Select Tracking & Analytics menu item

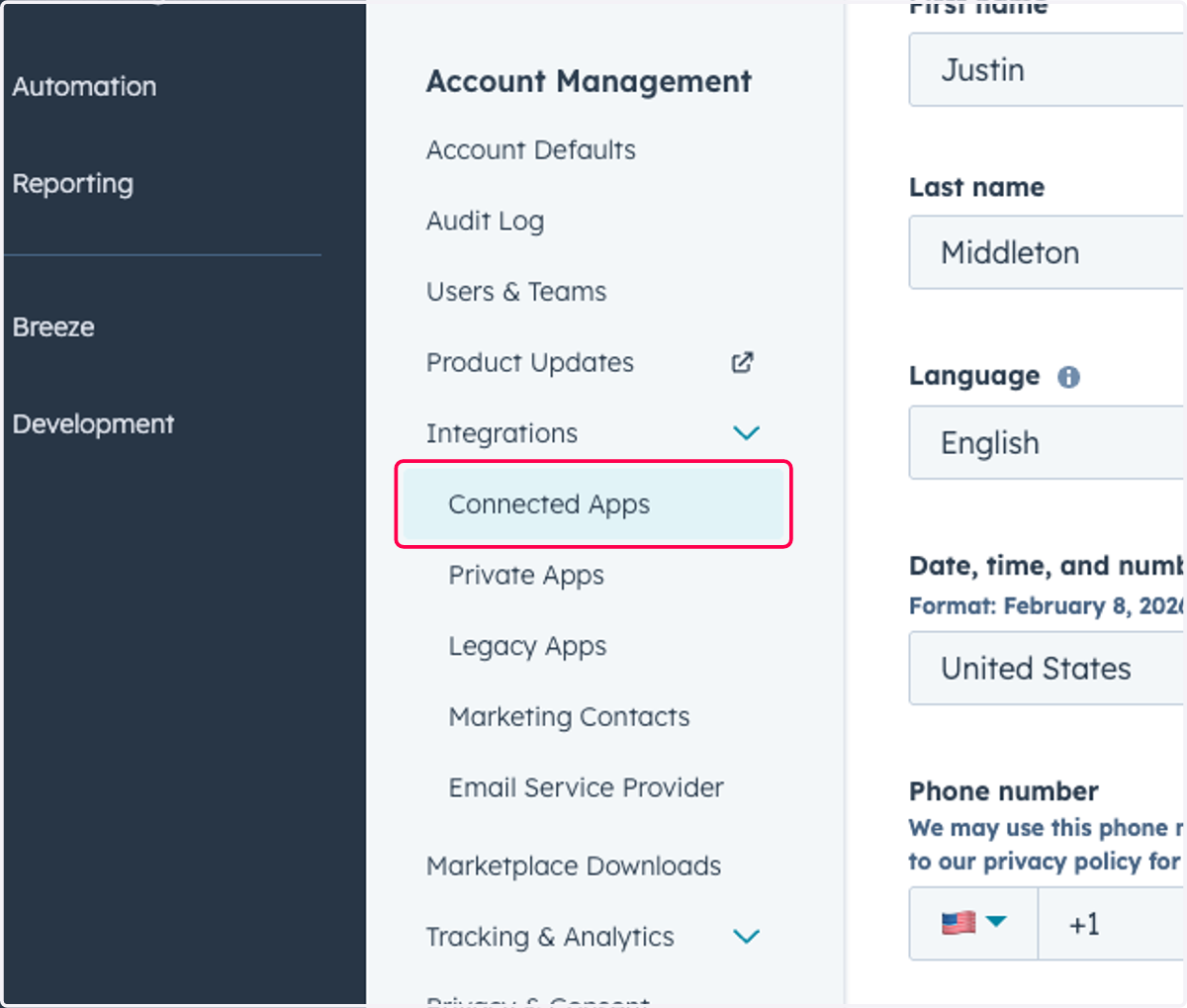click(550, 937)
